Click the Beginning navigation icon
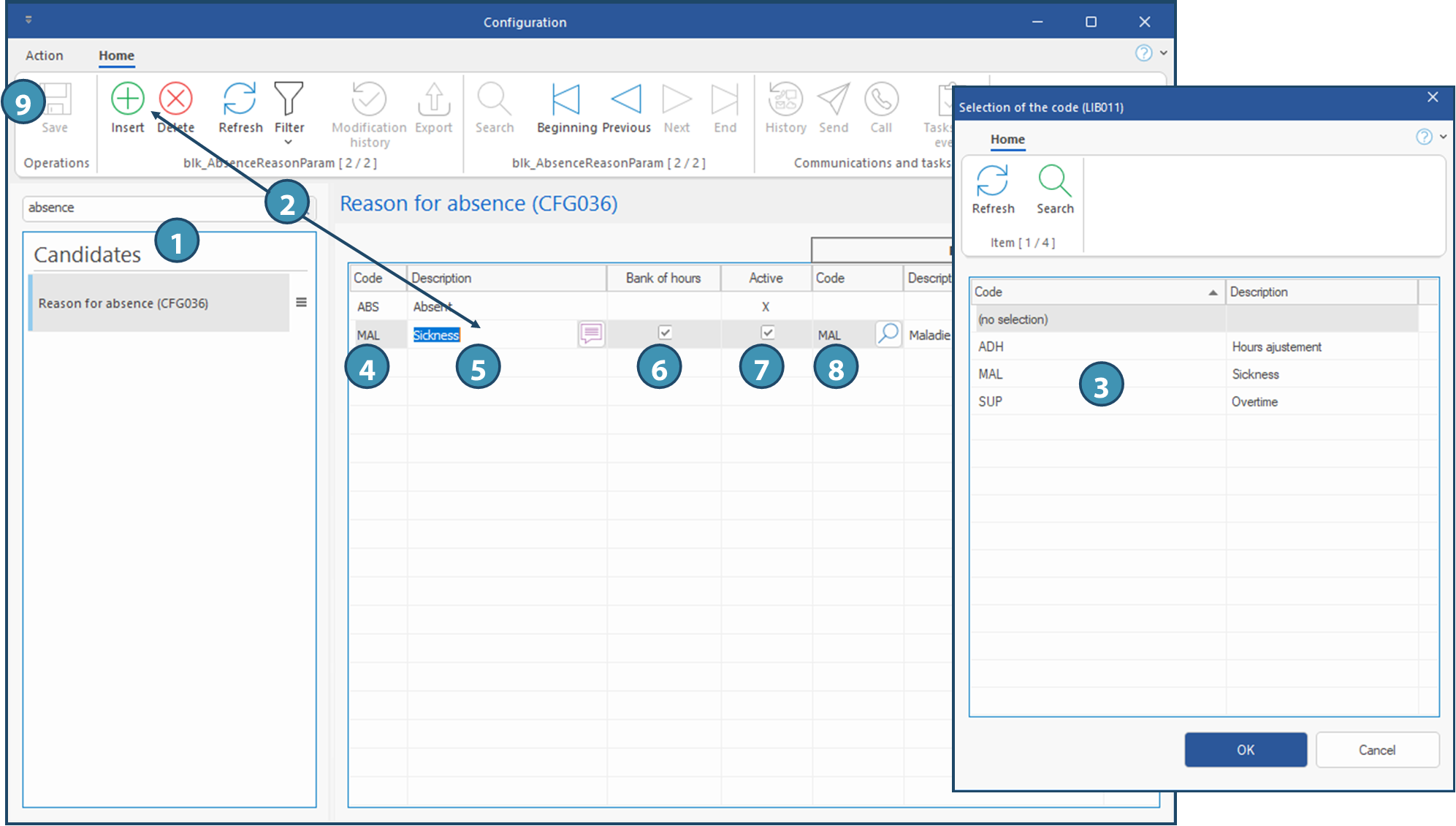The height and width of the screenshot is (826, 1456). (x=566, y=99)
